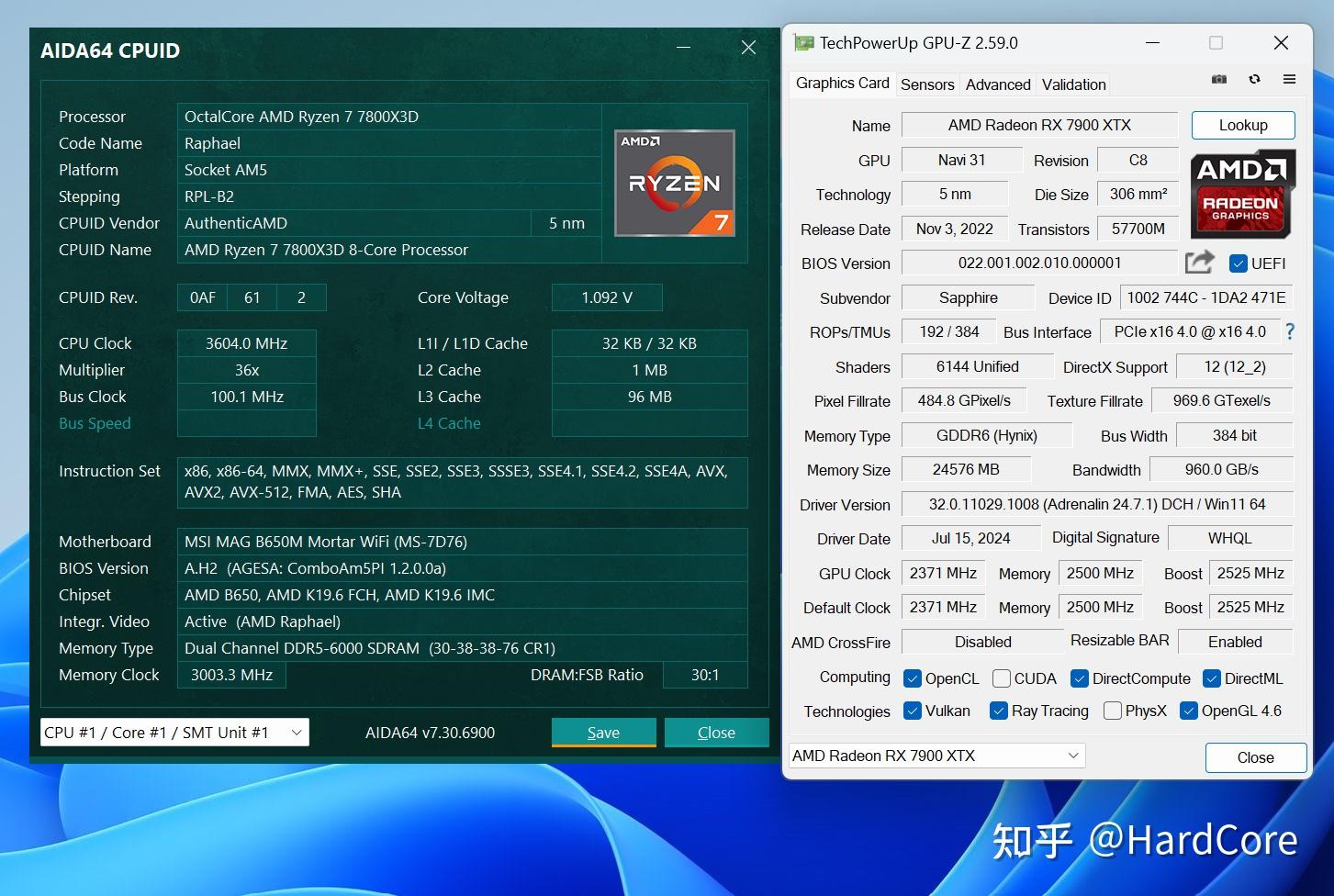Click the Bus Interface PCIe x16 4.0 field
The width and height of the screenshot is (1334, 896).
[x=1190, y=331]
